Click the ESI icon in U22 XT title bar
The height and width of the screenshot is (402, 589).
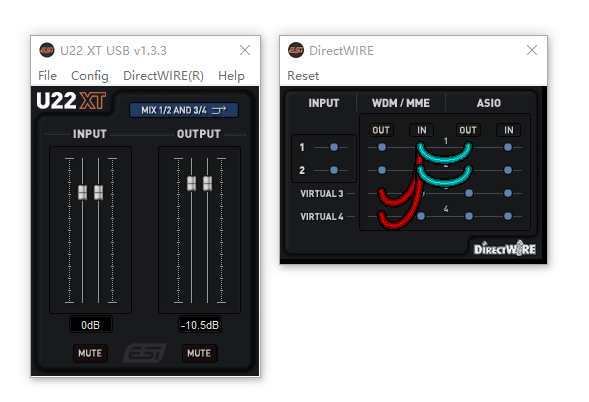[47, 50]
